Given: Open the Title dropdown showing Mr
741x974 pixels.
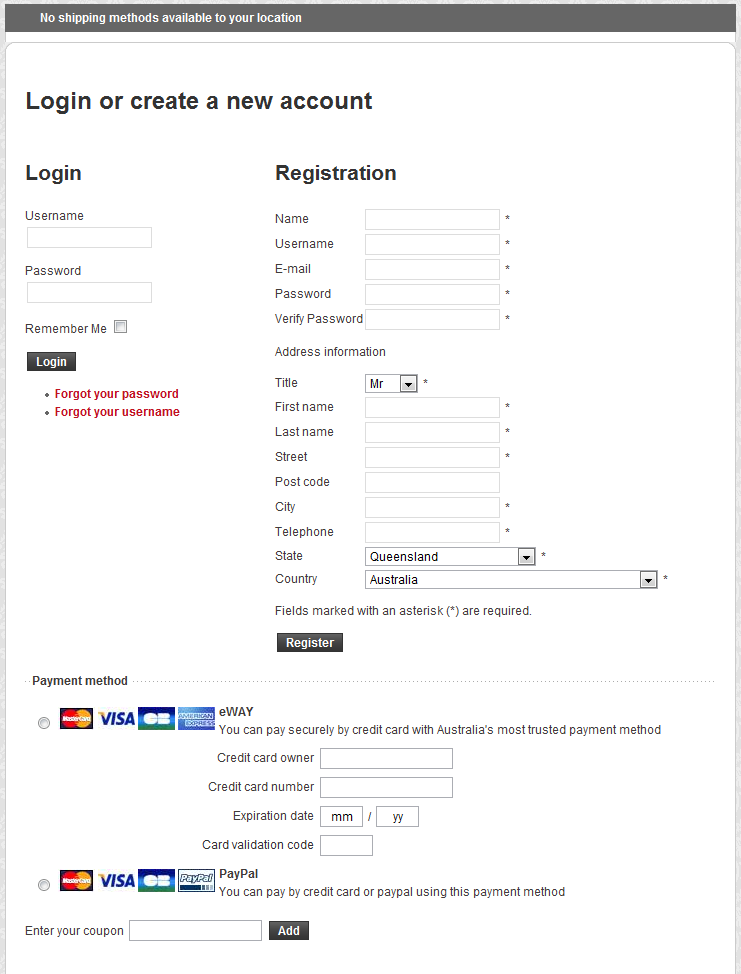Looking at the screenshot, I should pos(391,384).
